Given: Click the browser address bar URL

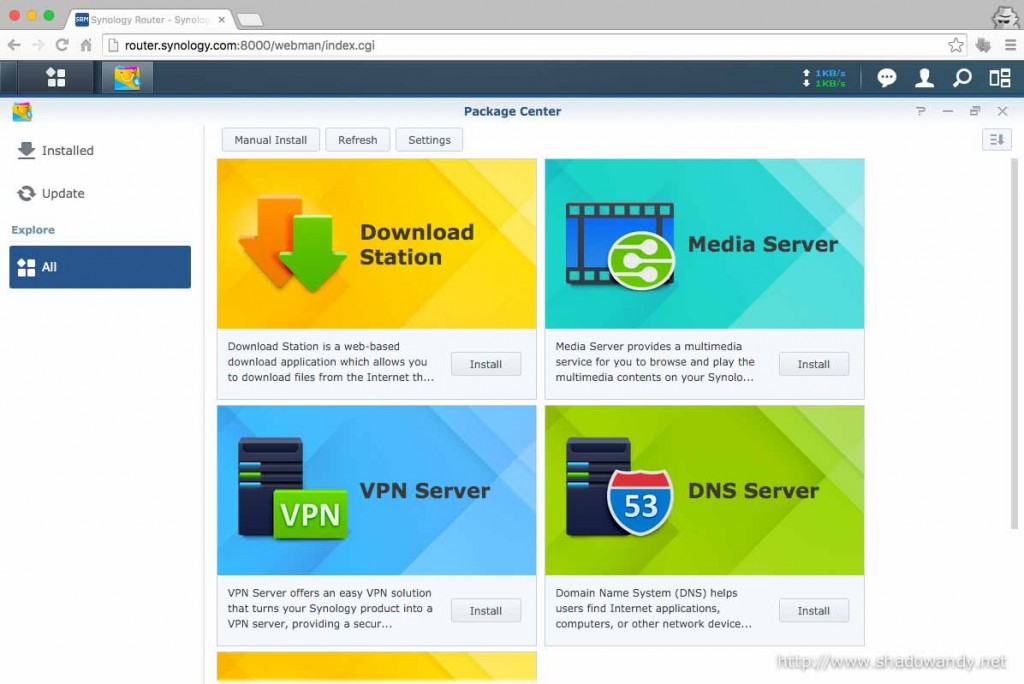Looking at the screenshot, I should coord(249,45).
